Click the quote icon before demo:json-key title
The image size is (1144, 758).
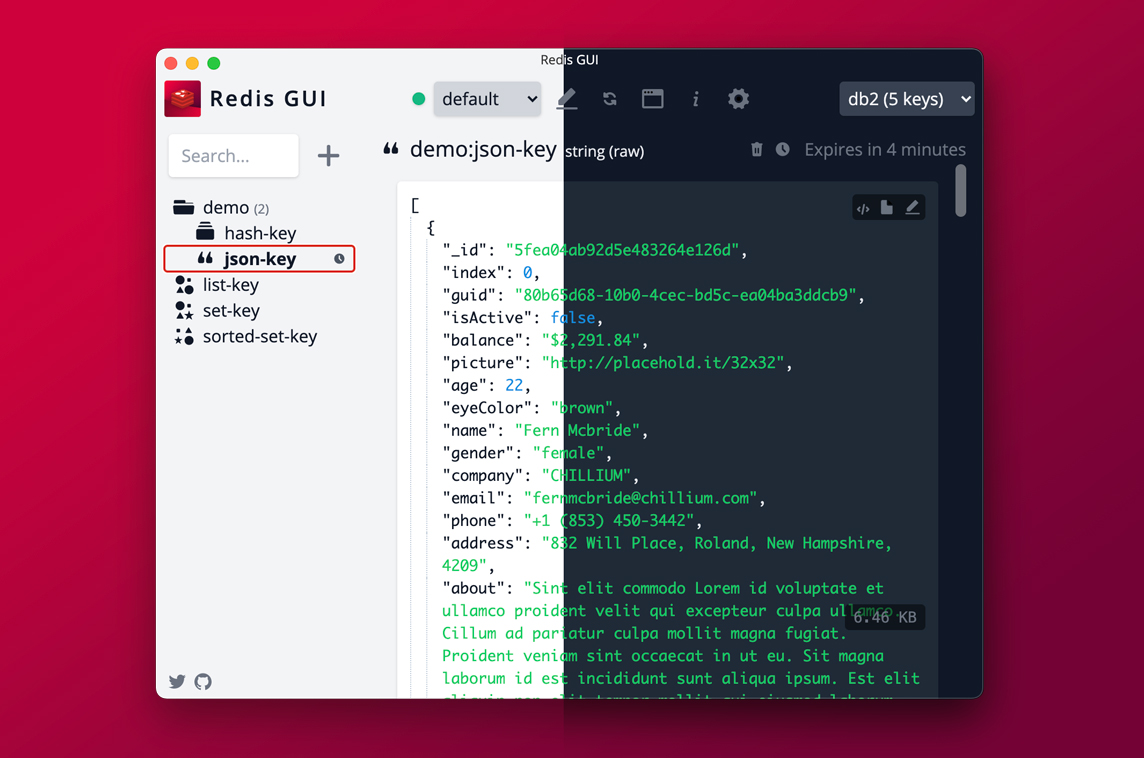coord(391,149)
